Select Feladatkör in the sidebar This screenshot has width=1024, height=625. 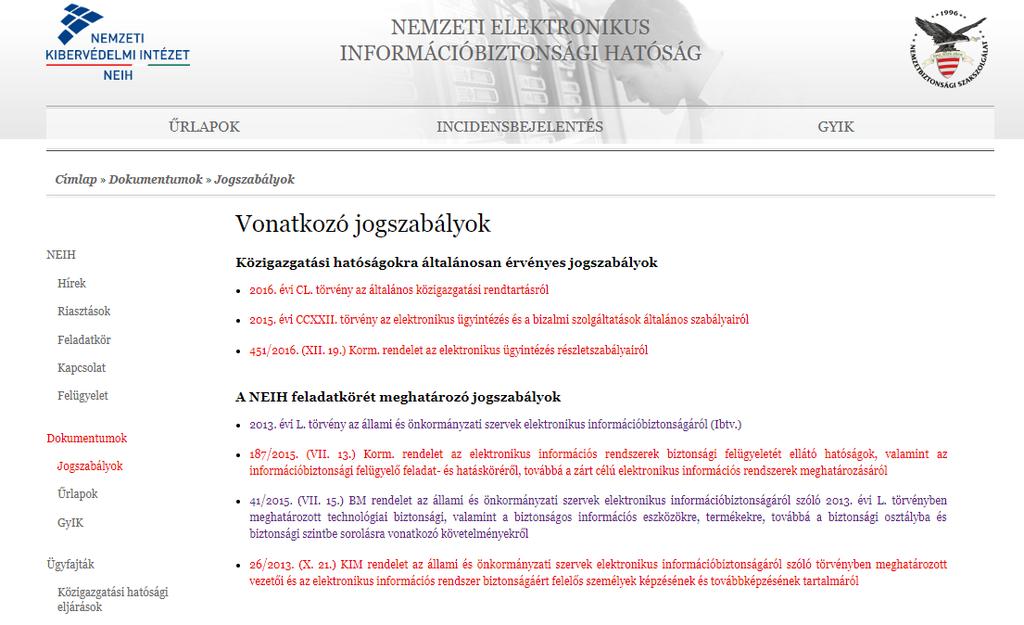click(84, 340)
